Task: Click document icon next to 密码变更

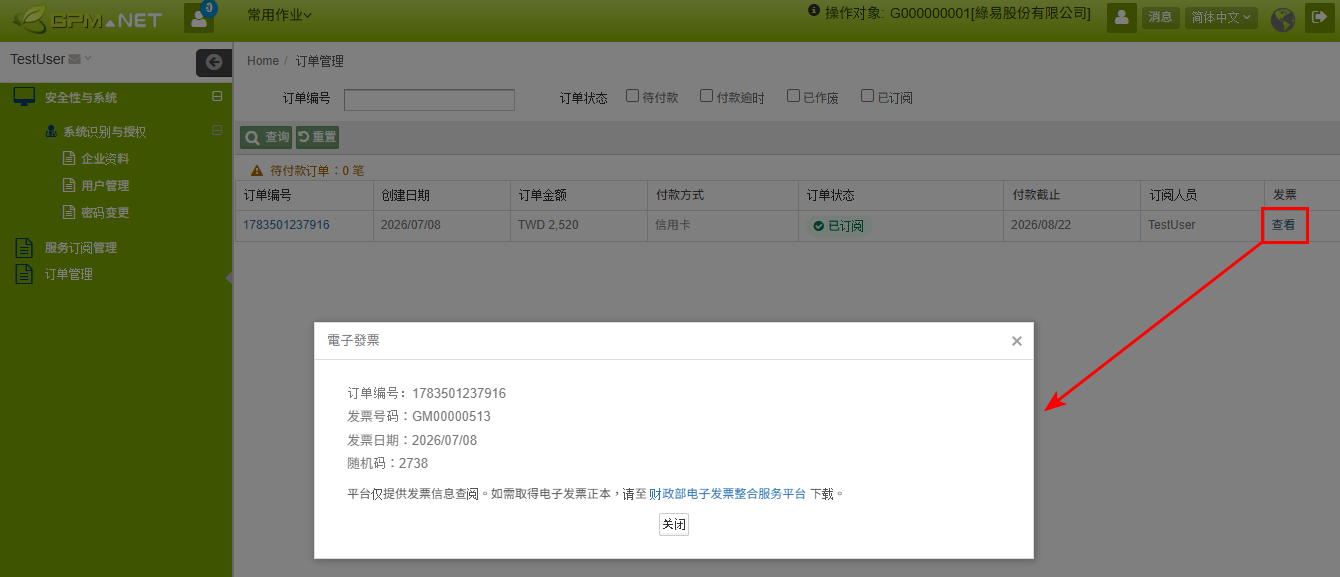Action: [x=69, y=212]
